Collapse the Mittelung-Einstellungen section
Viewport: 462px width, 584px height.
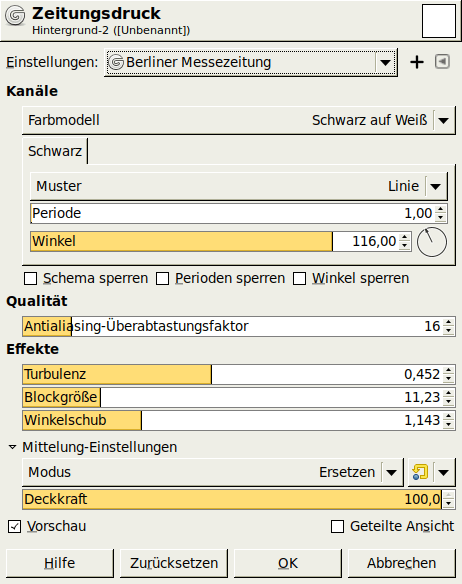13,447
